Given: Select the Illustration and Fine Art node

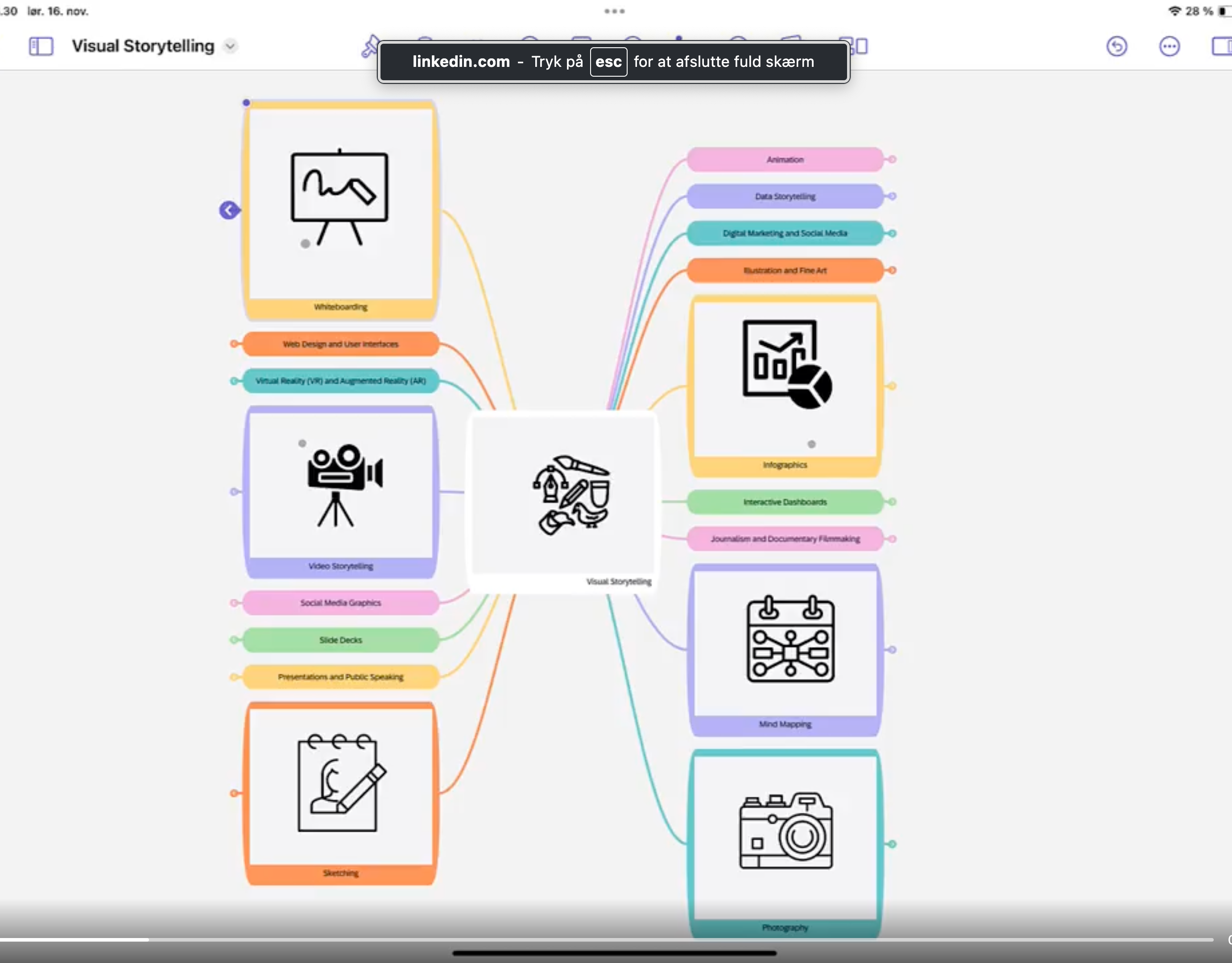Looking at the screenshot, I should pyautogui.click(x=785, y=271).
